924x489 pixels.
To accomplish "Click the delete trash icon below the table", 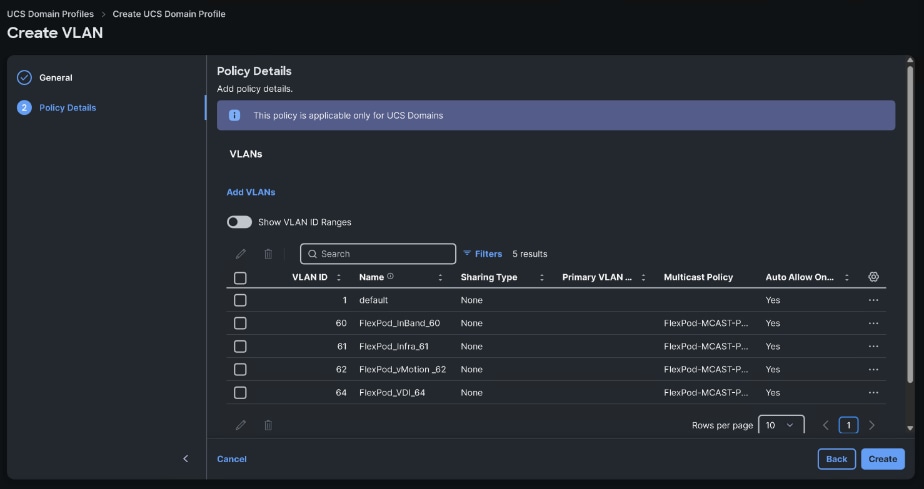I will 268,425.
